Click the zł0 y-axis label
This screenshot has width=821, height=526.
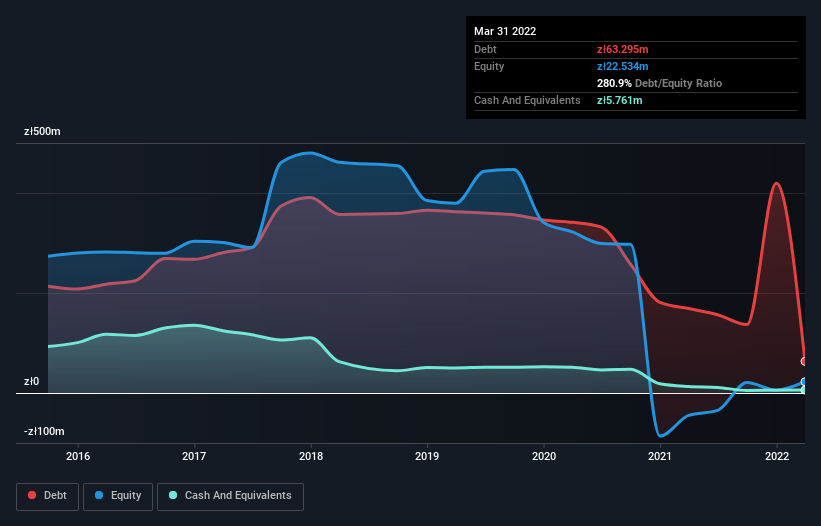tap(31, 382)
